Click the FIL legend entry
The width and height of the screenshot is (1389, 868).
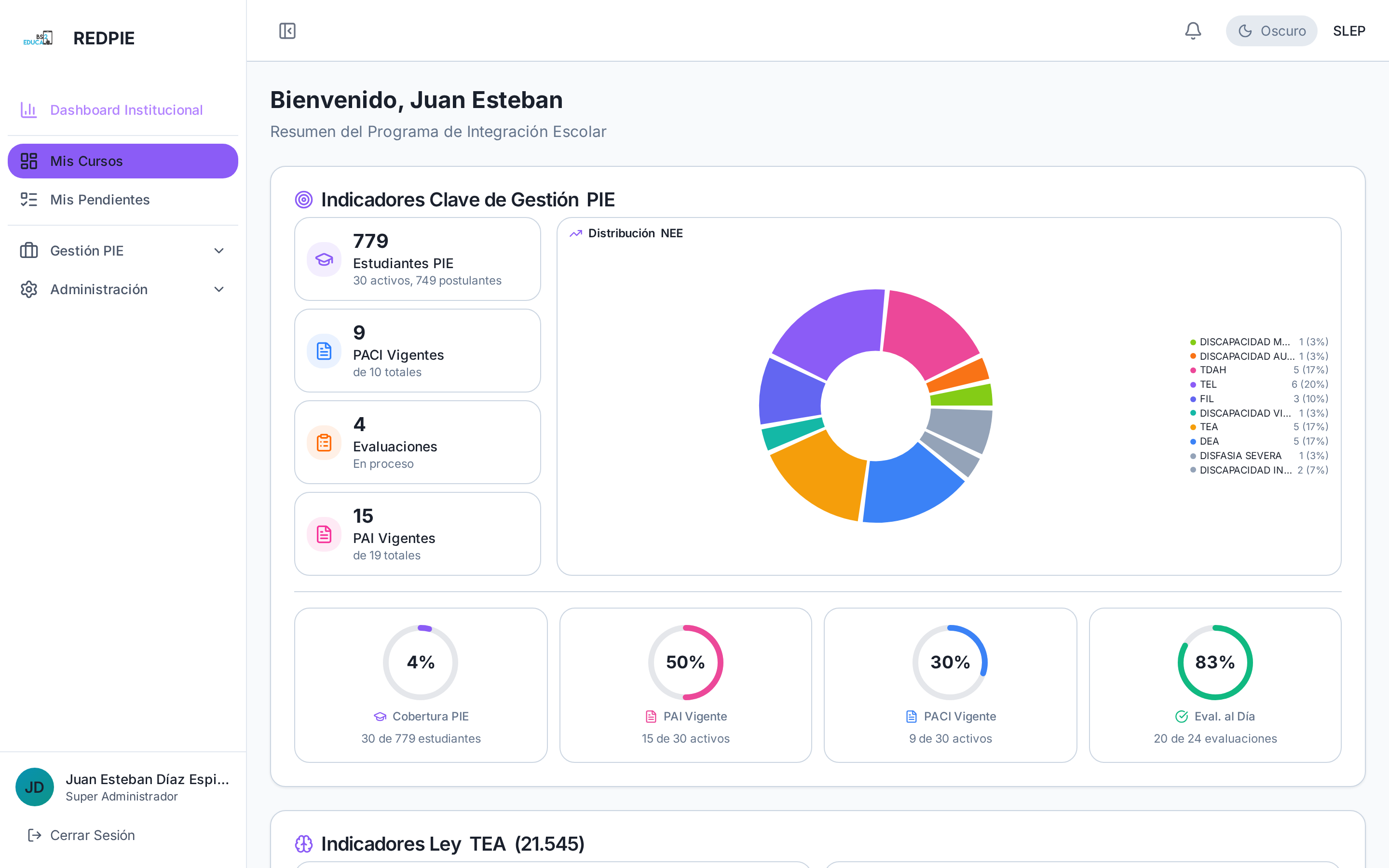pos(1259,399)
